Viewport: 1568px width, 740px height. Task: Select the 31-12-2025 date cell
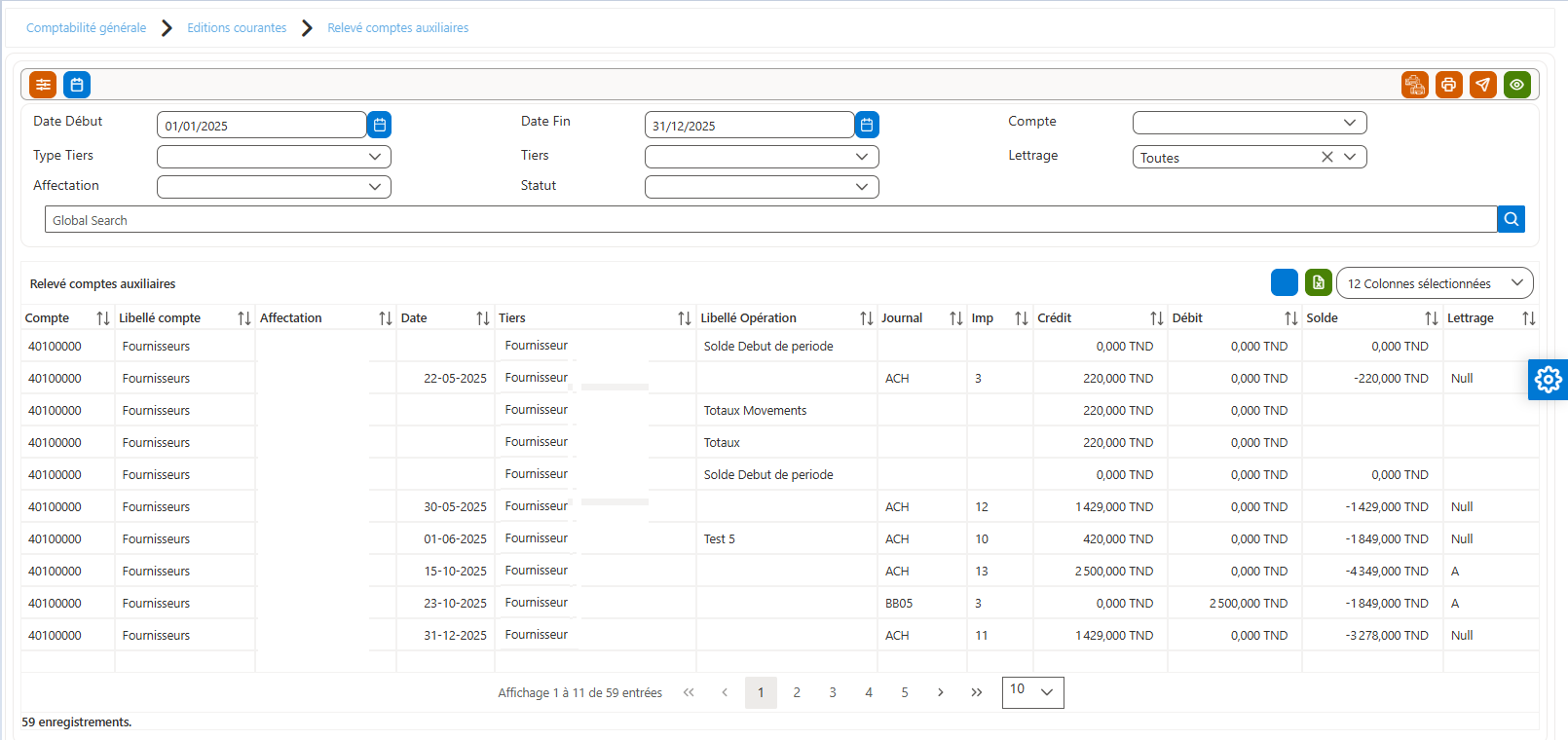pos(445,635)
